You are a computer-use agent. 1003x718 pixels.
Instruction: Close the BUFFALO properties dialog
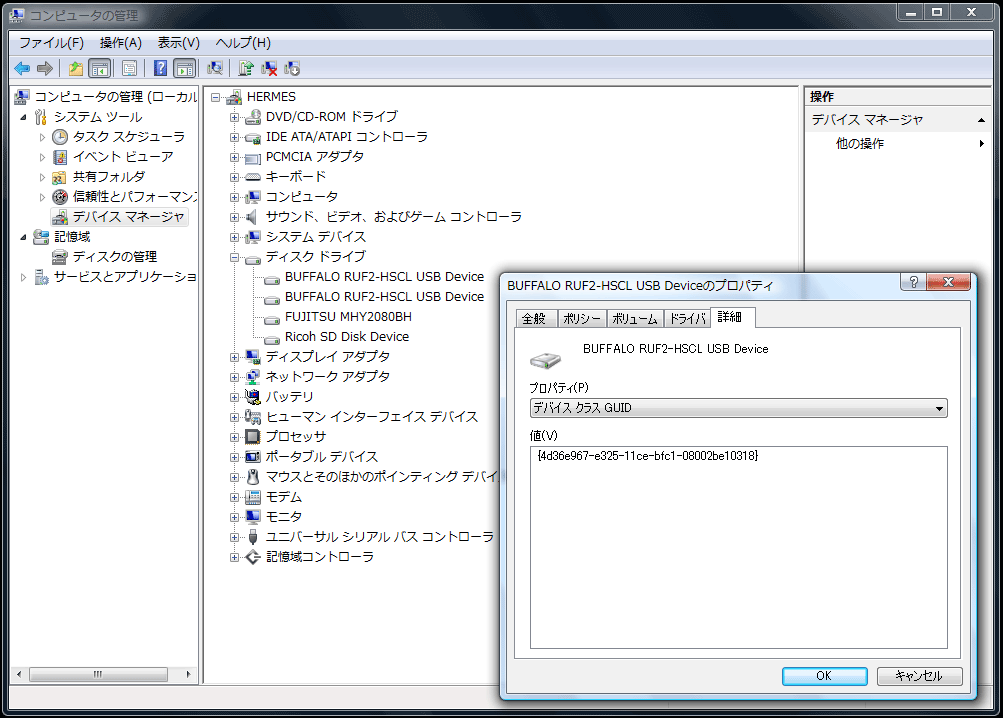click(949, 282)
